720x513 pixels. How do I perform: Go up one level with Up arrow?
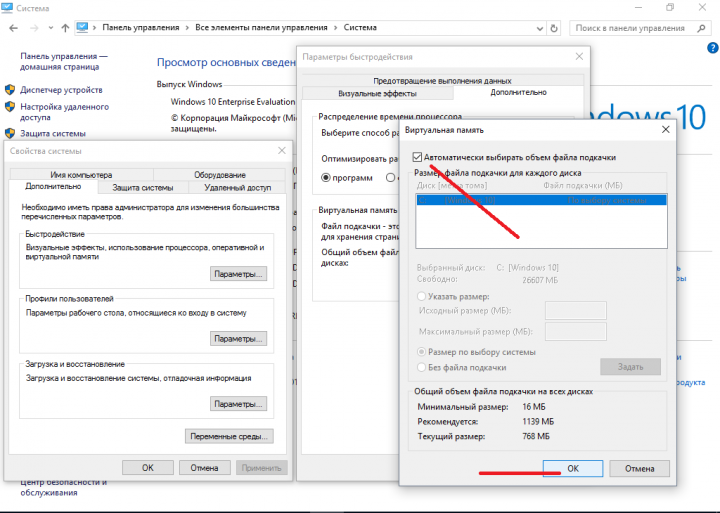click(x=65, y=28)
